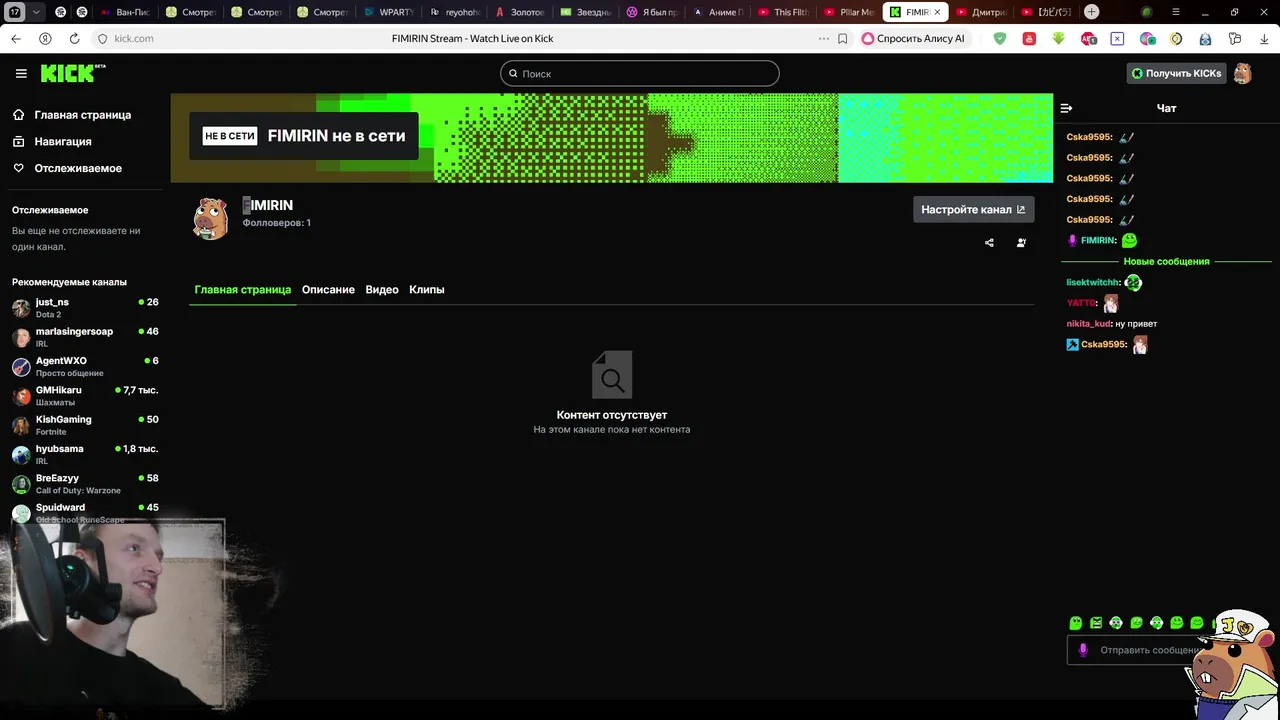
Task: Switch to the Видео tab
Action: click(x=382, y=289)
